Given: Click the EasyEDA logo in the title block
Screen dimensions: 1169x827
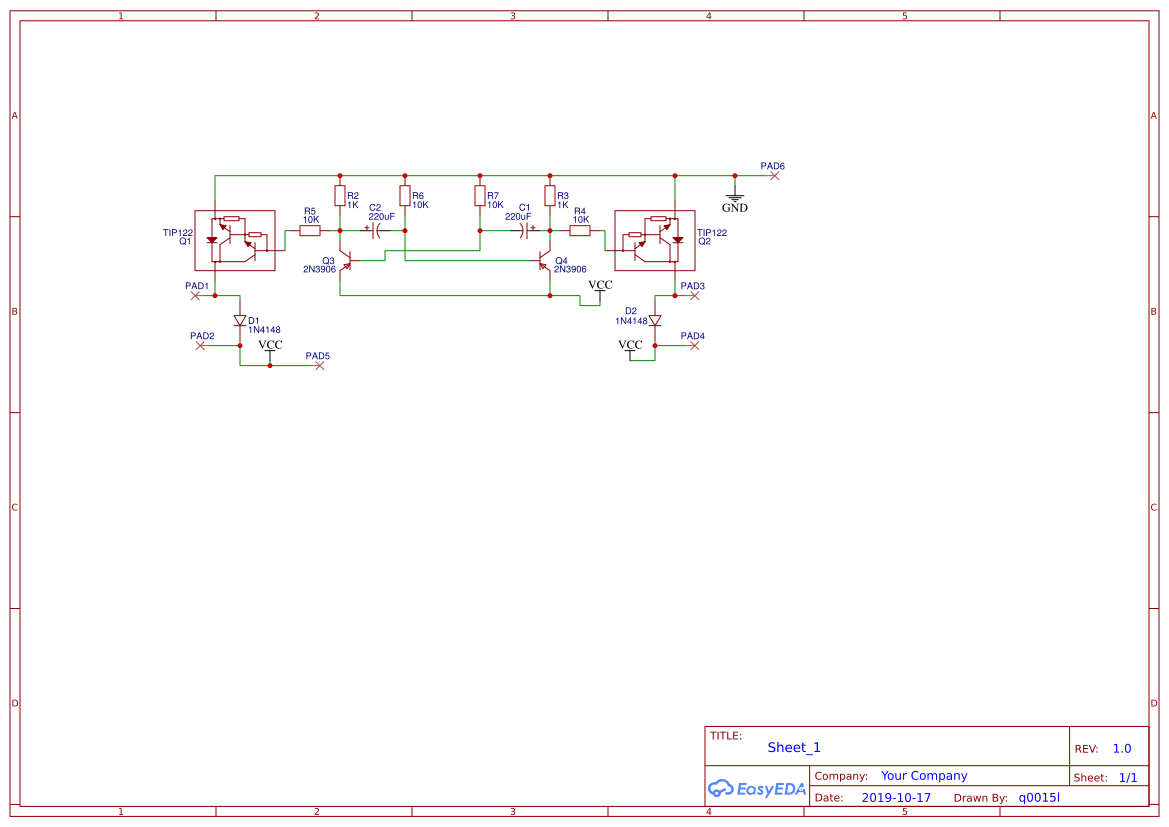Looking at the screenshot, I should 755,789.
